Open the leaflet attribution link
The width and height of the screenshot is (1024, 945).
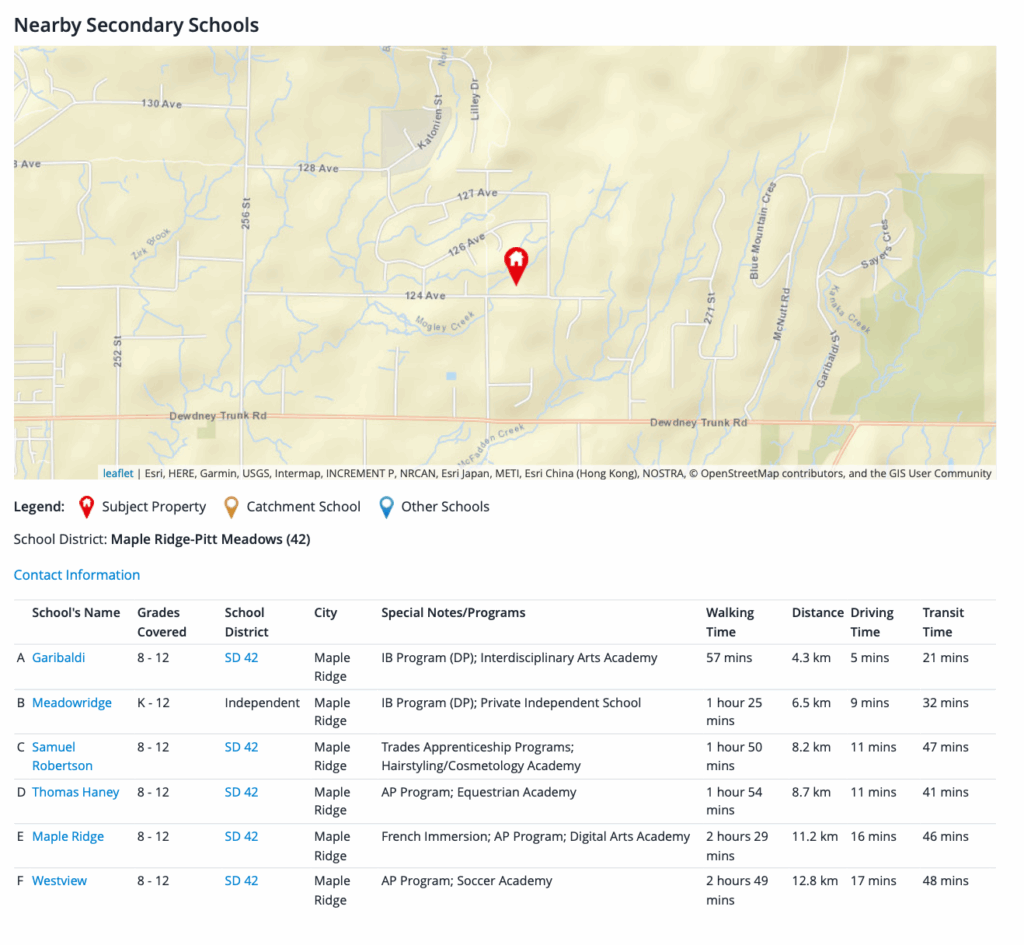point(117,473)
